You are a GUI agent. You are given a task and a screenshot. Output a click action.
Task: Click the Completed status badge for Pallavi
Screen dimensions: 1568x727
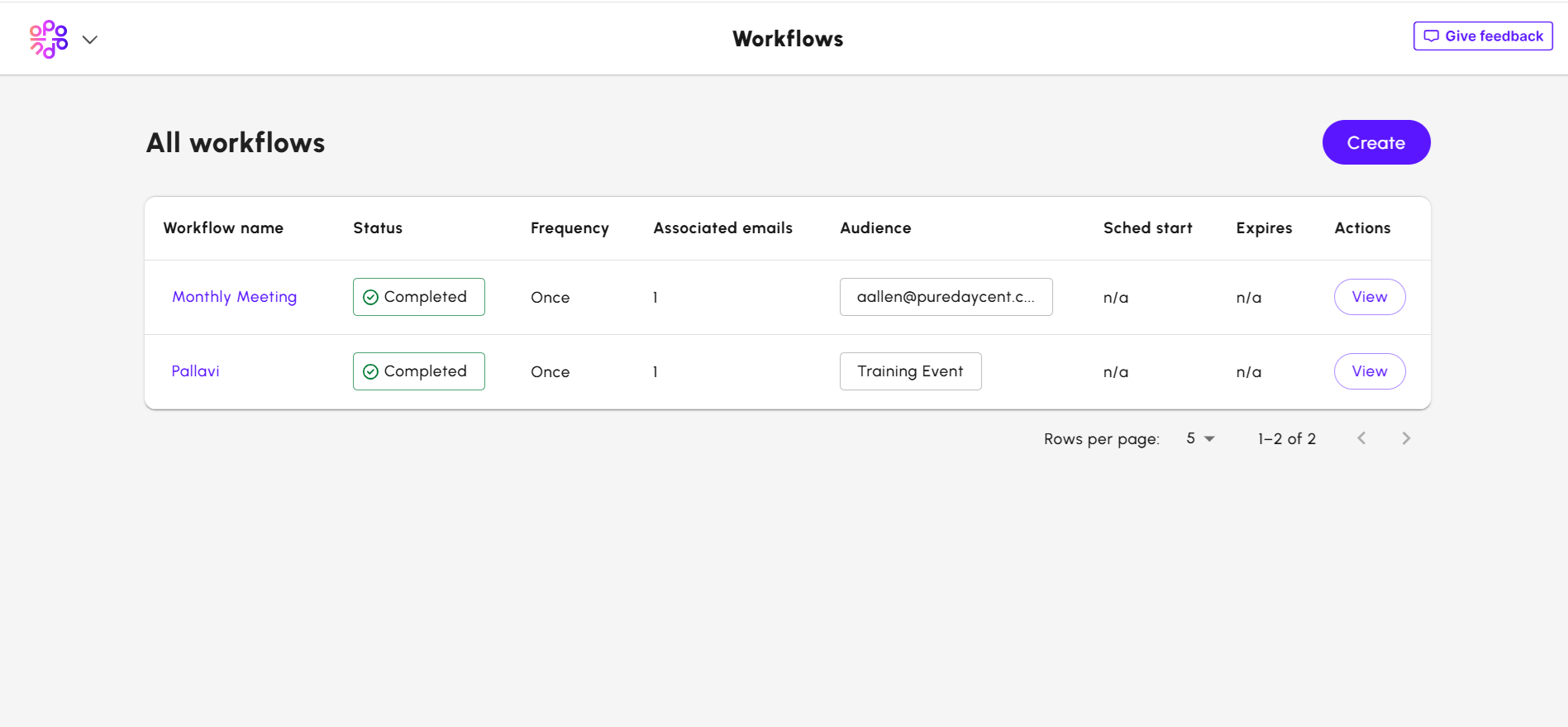pyautogui.click(x=419, y=371)
